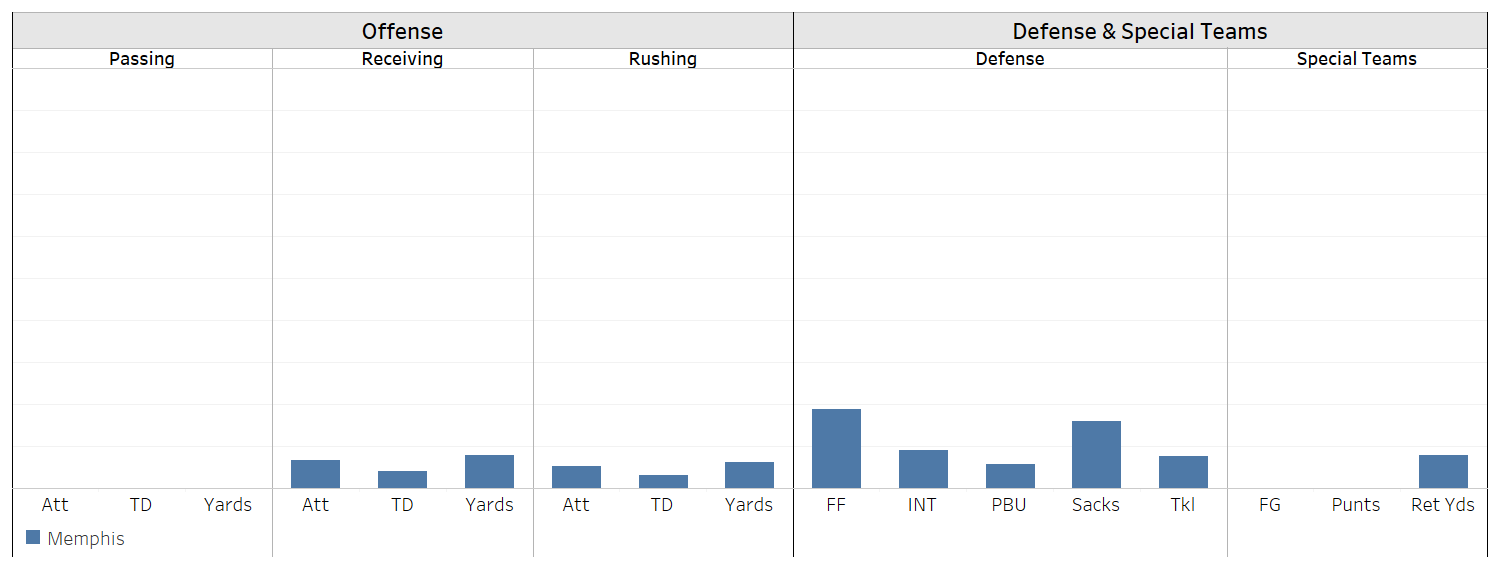Viewport: 1500px width, 570px height.
Task: Click the INT bar in Defense
Action: click(923, 469)
